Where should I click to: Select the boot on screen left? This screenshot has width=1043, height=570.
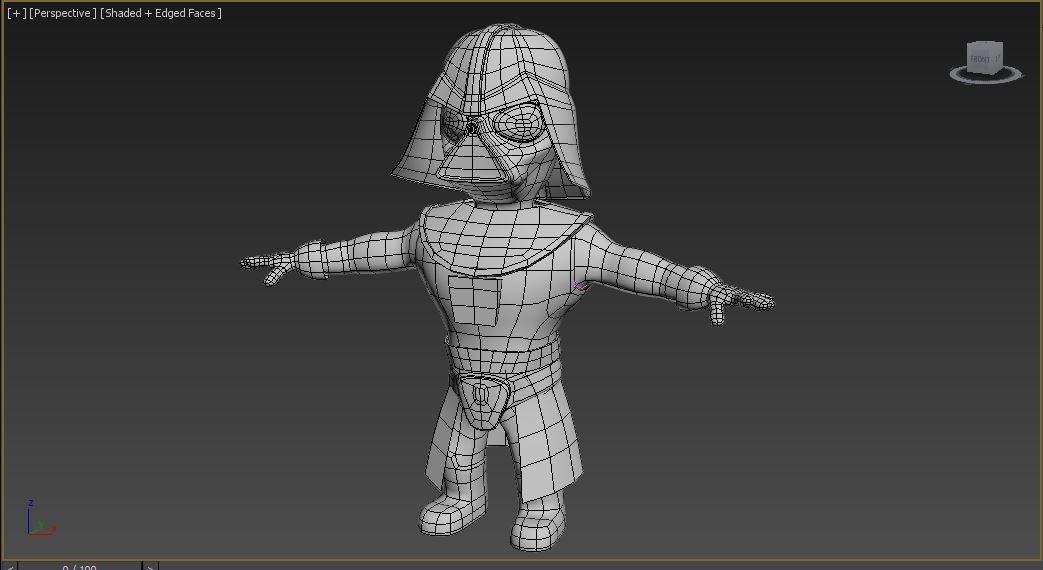coord(446,513)
